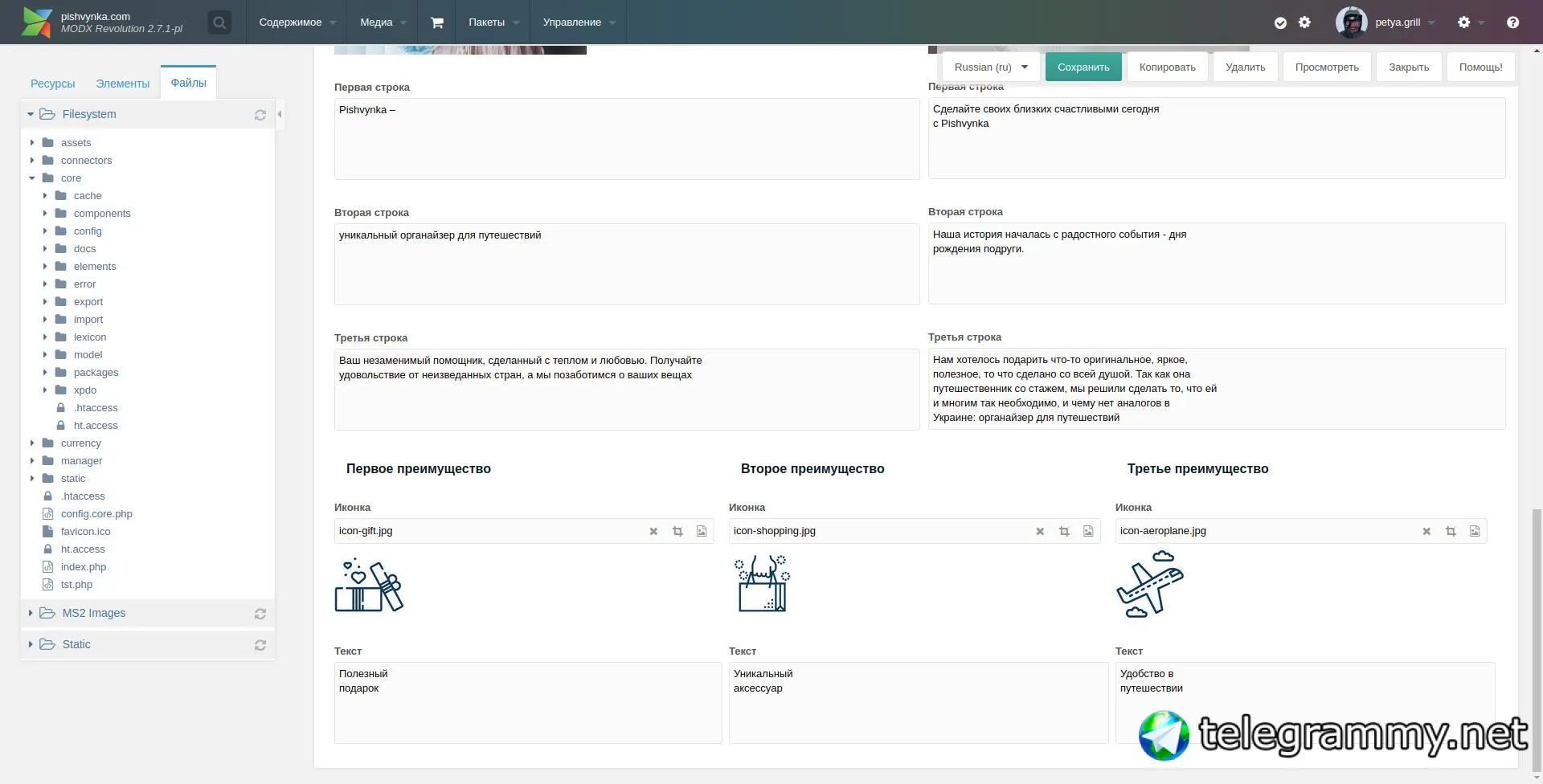Collapse the core folder

pos(32,178)
